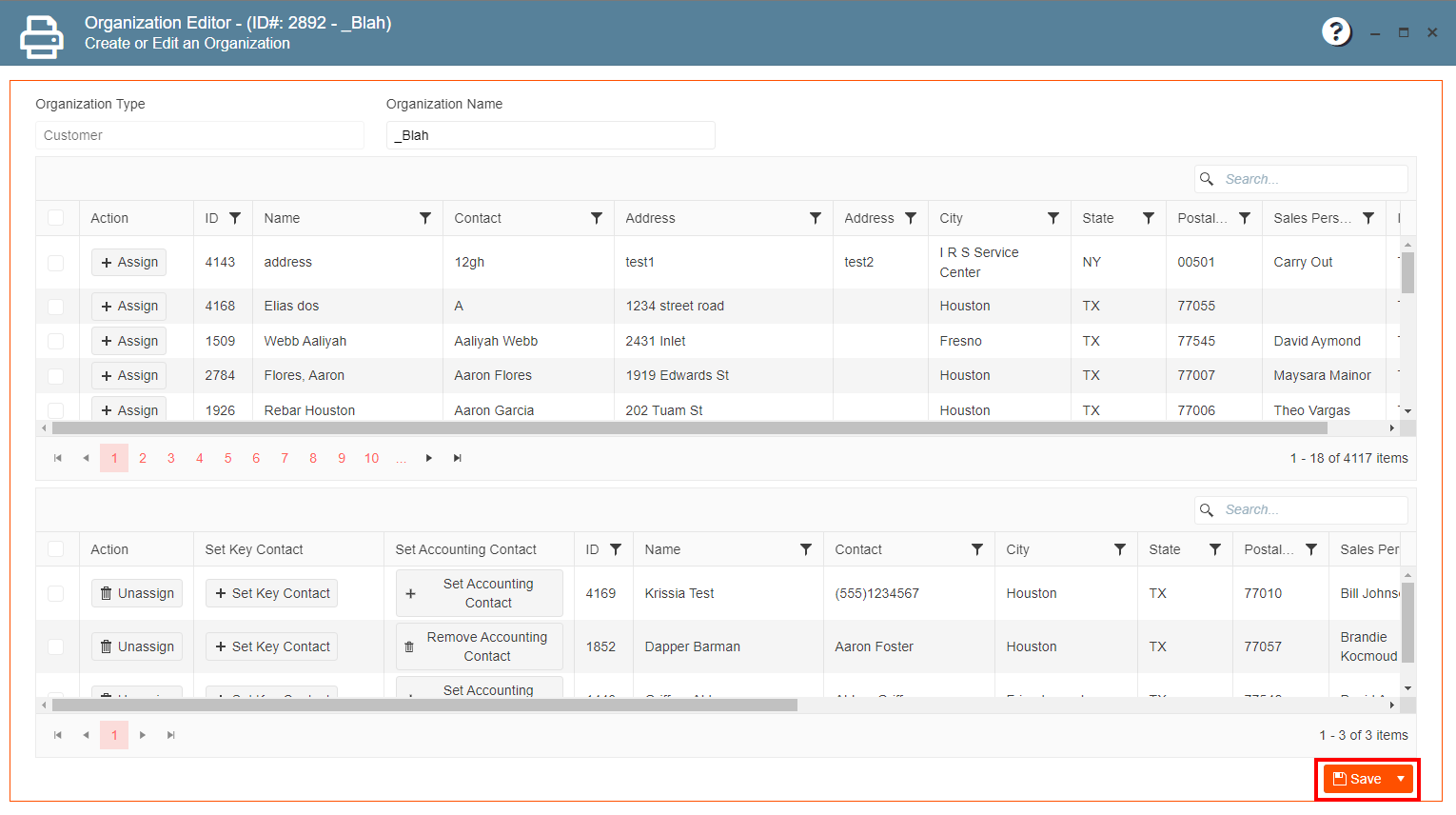
Task: Remove Accounting Contact for Dapper Barman
Action: click(x=480, y=646)
